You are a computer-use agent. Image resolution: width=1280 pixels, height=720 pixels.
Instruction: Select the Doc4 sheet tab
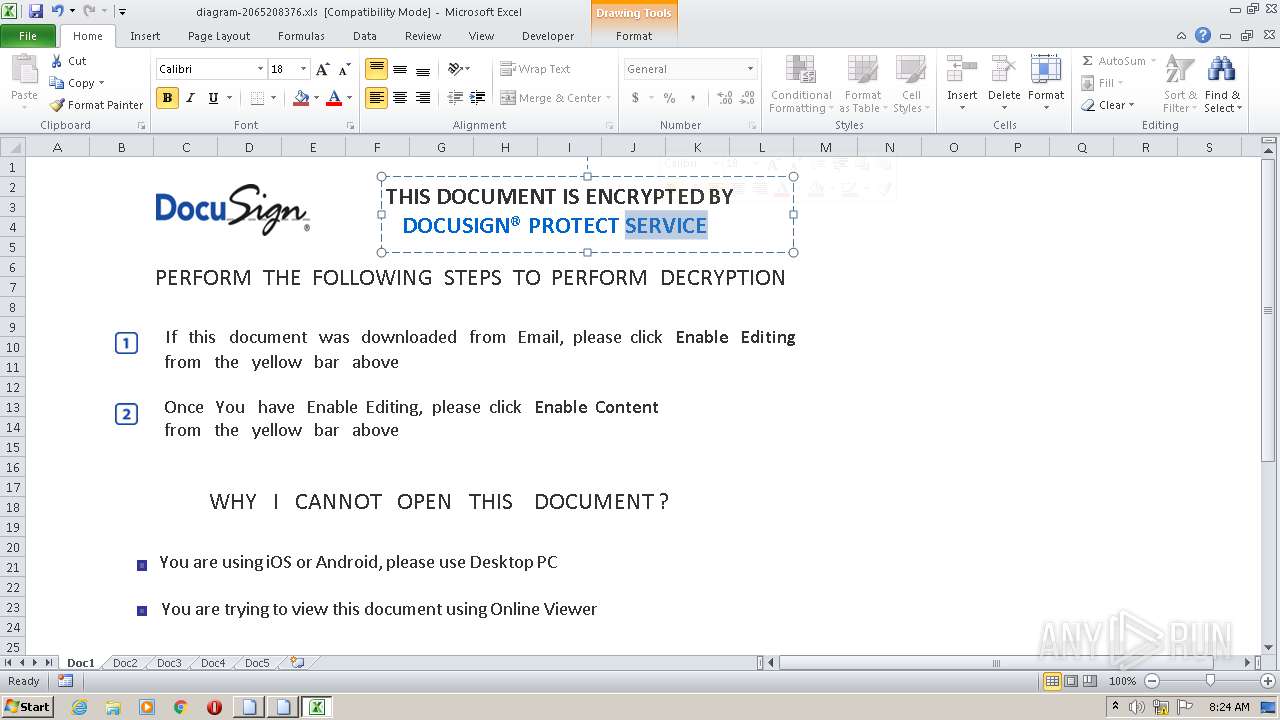coord(213,663)
